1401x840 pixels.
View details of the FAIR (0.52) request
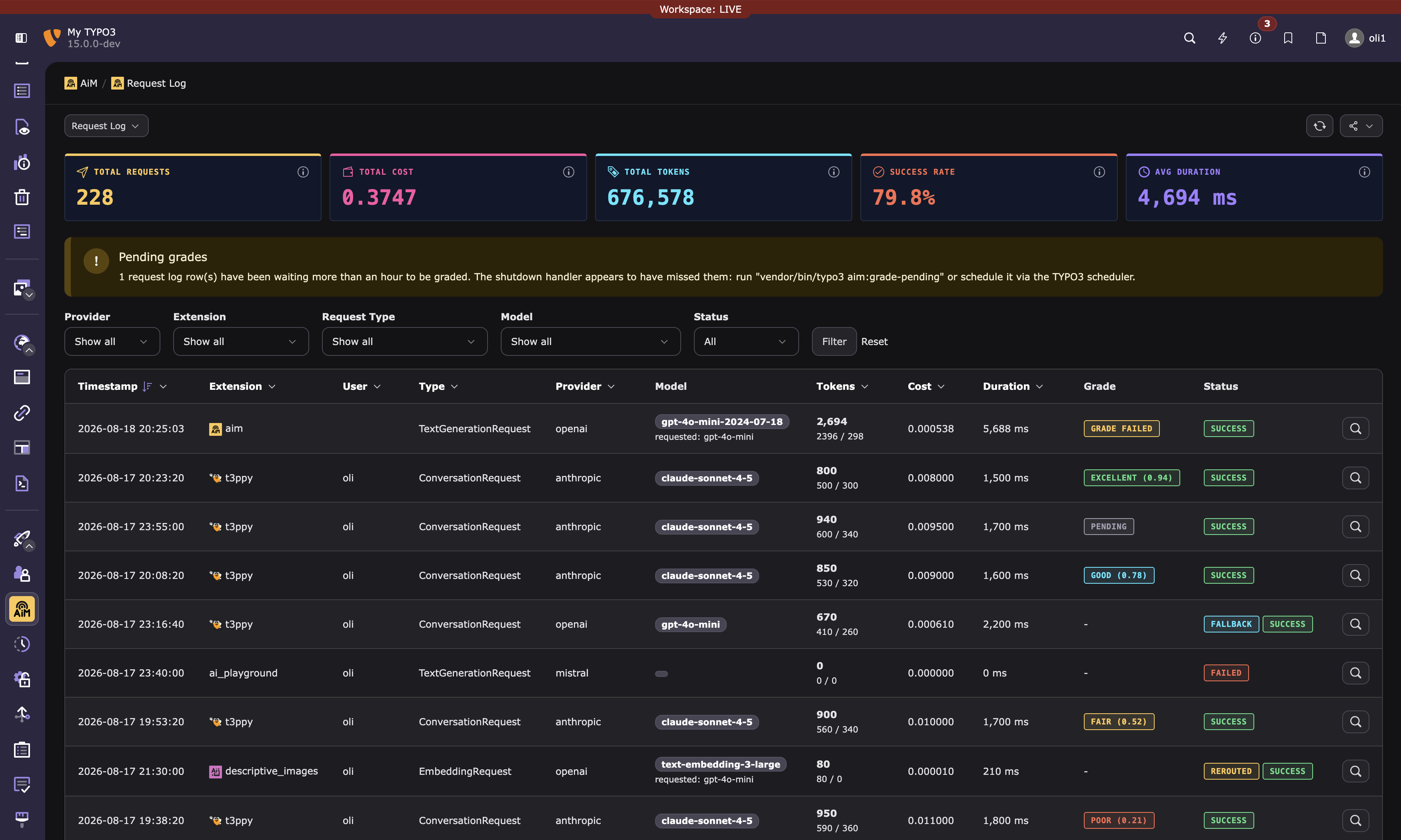coord(1355,722)
